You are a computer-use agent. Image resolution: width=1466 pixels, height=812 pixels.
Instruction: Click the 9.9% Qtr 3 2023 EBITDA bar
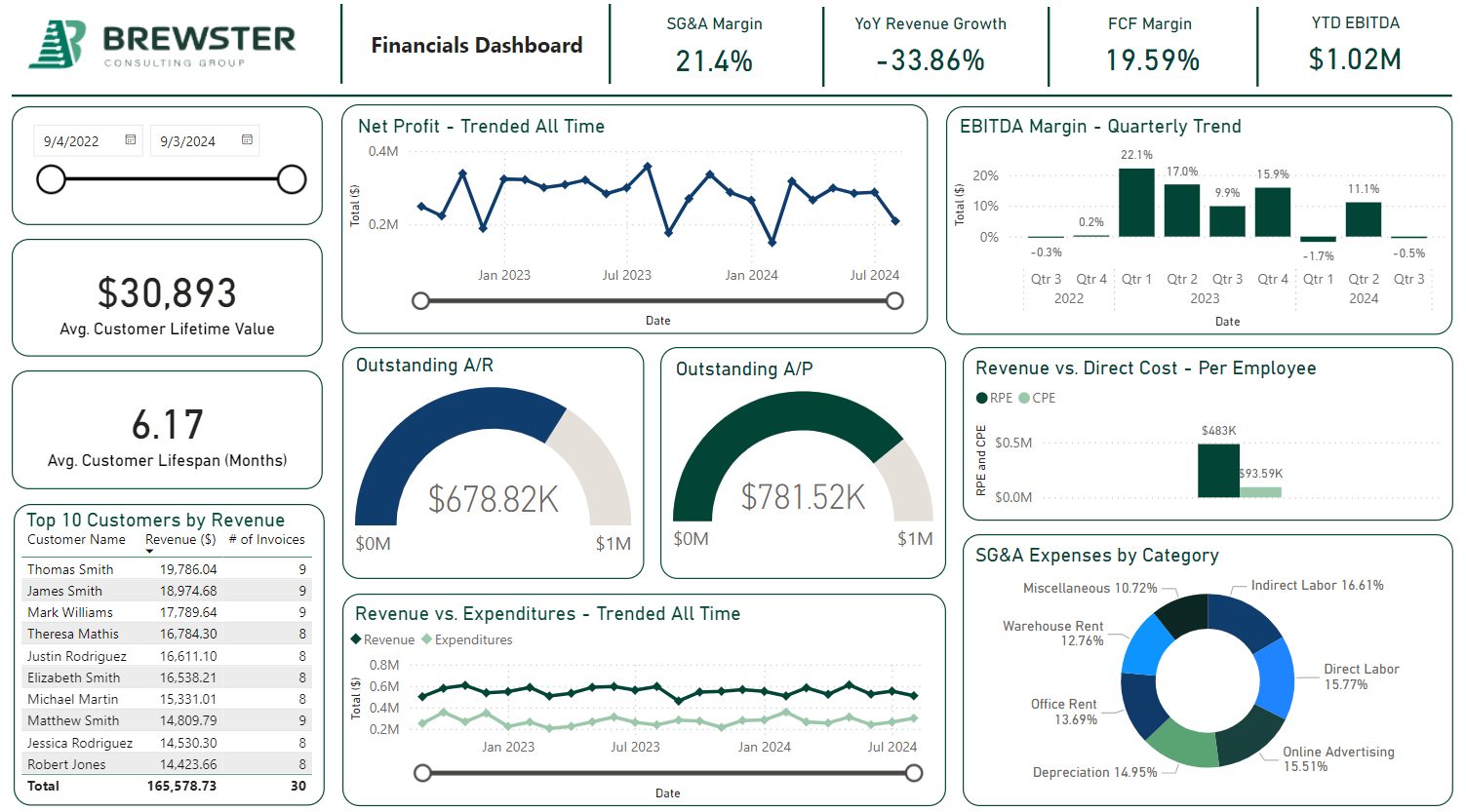click(x=1227, y=221)
